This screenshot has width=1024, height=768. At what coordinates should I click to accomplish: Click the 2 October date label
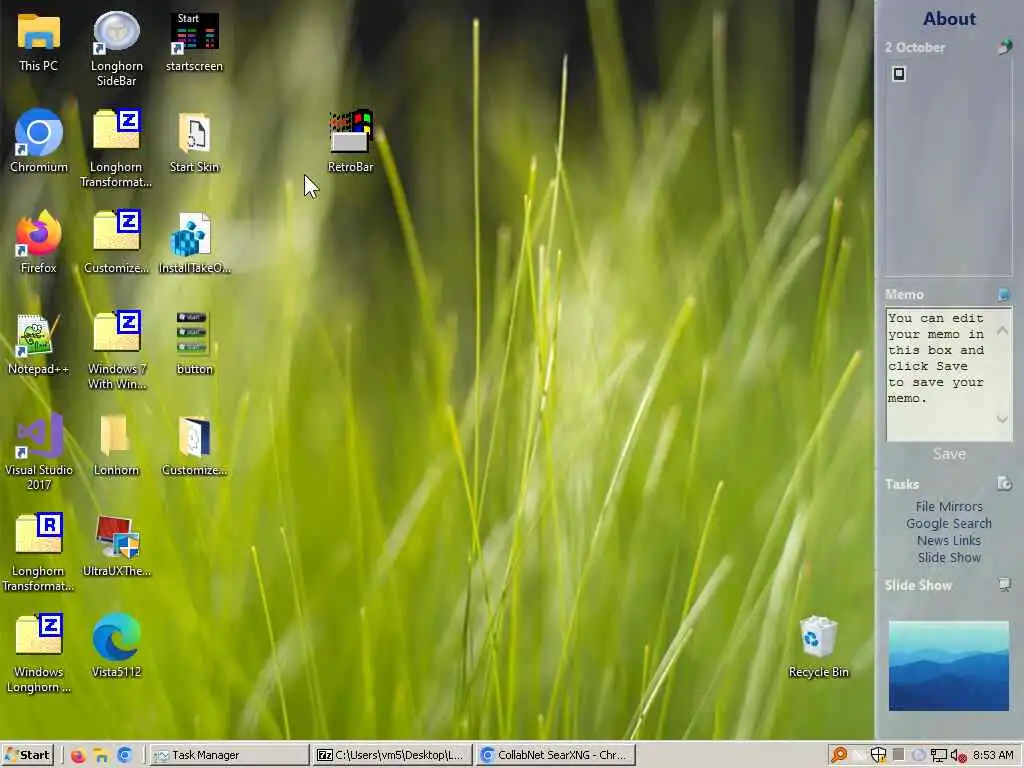click(915, 48)
